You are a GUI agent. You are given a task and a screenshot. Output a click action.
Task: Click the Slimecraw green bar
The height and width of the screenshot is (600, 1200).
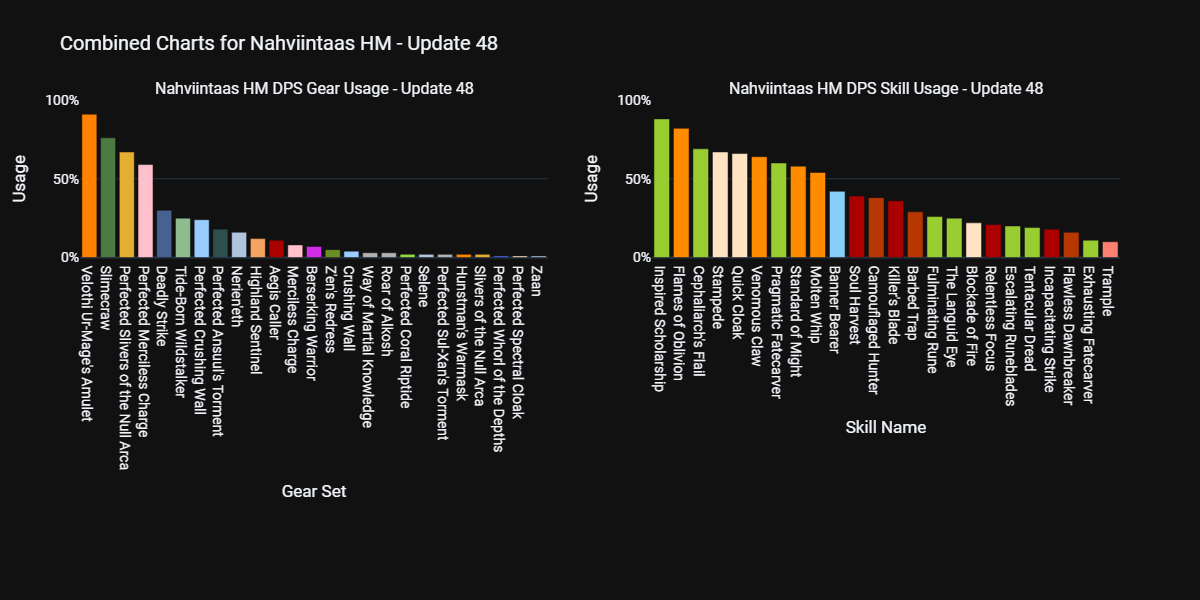click(108, 198)
